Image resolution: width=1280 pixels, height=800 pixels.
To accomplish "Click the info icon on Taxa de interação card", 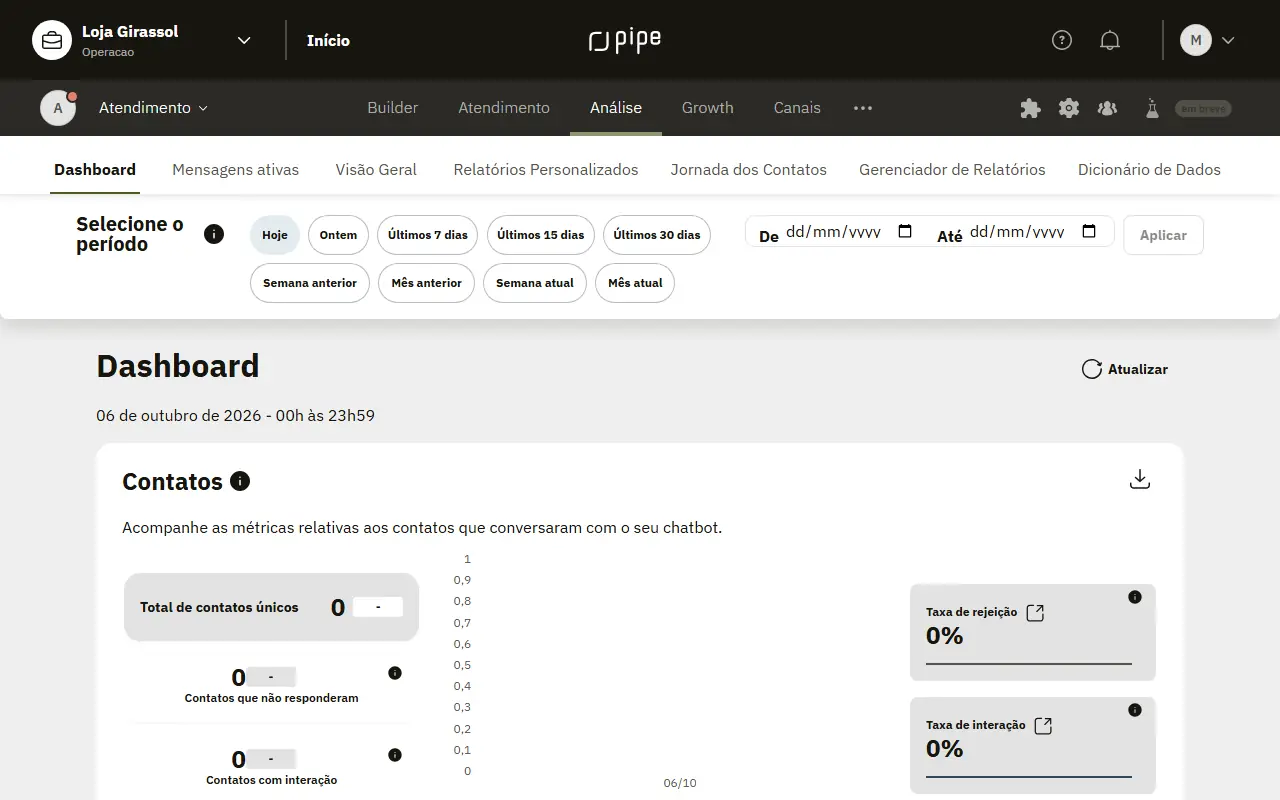I will [1135, 710].
